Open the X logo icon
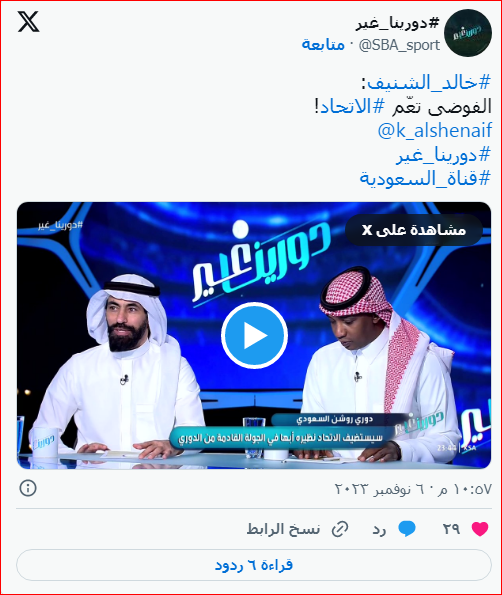This screenshot has height=595, width=502. [x=28, y=22]
